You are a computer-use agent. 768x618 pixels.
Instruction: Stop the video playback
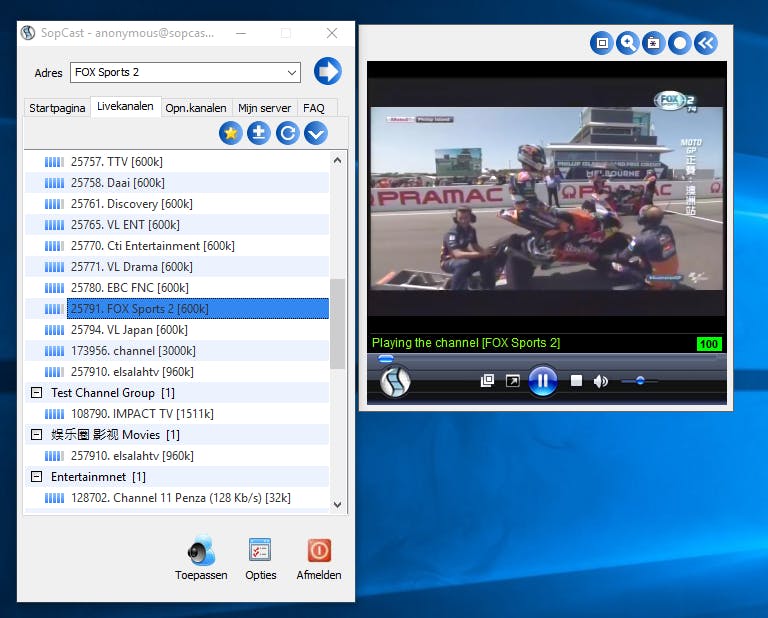[576, 380]
